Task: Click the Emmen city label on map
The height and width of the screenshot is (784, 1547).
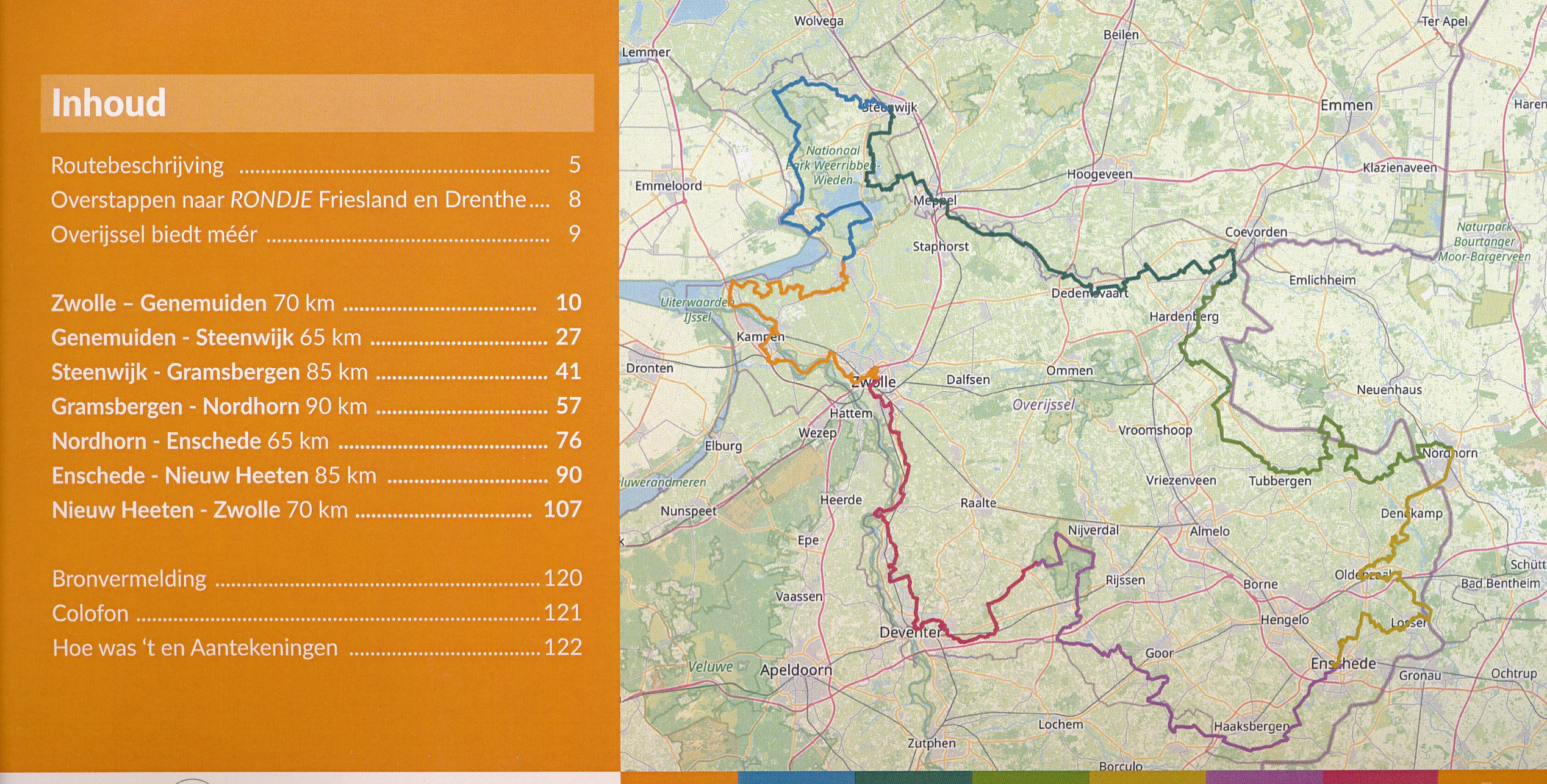Action: [1346, 105]
